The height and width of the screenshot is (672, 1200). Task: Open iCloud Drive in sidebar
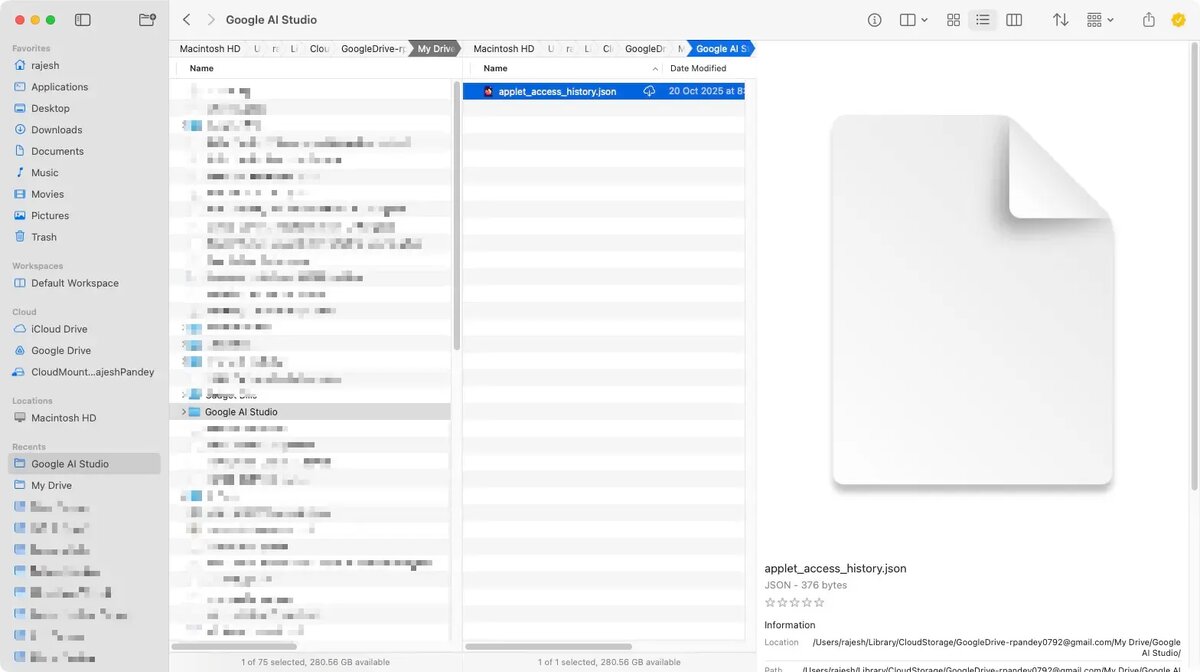[59, 329]
